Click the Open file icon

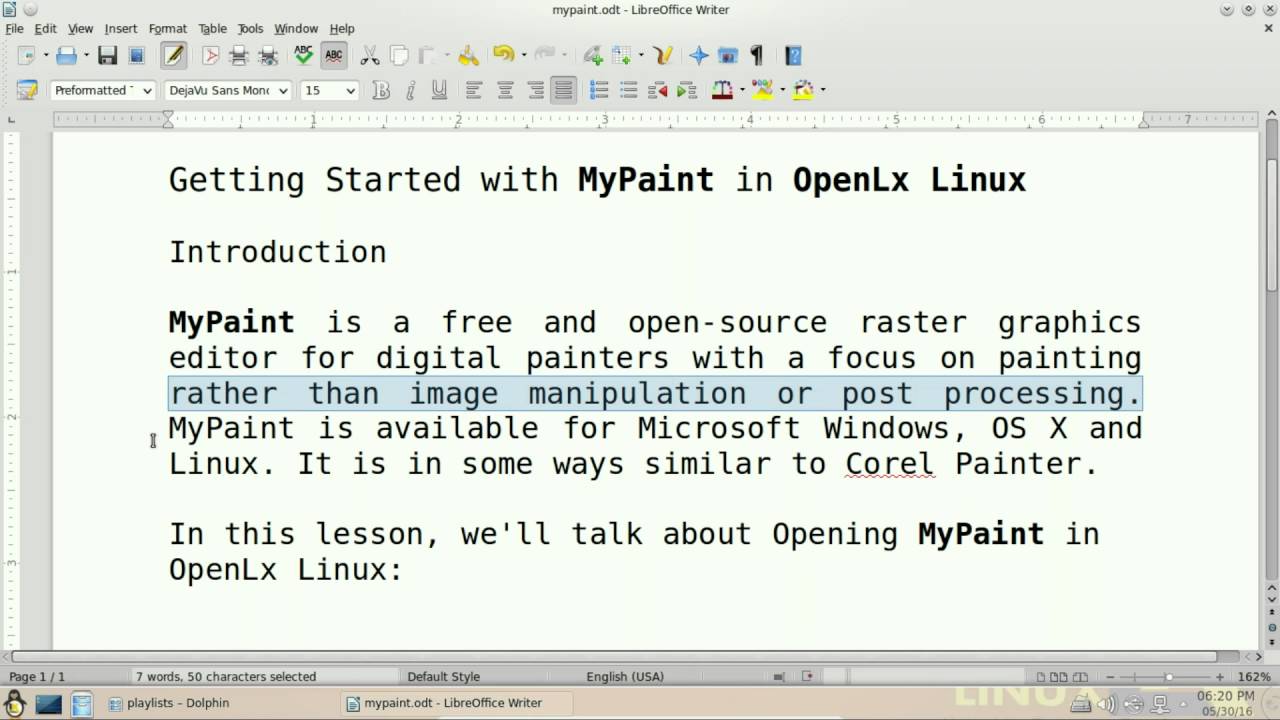point(66,56)
